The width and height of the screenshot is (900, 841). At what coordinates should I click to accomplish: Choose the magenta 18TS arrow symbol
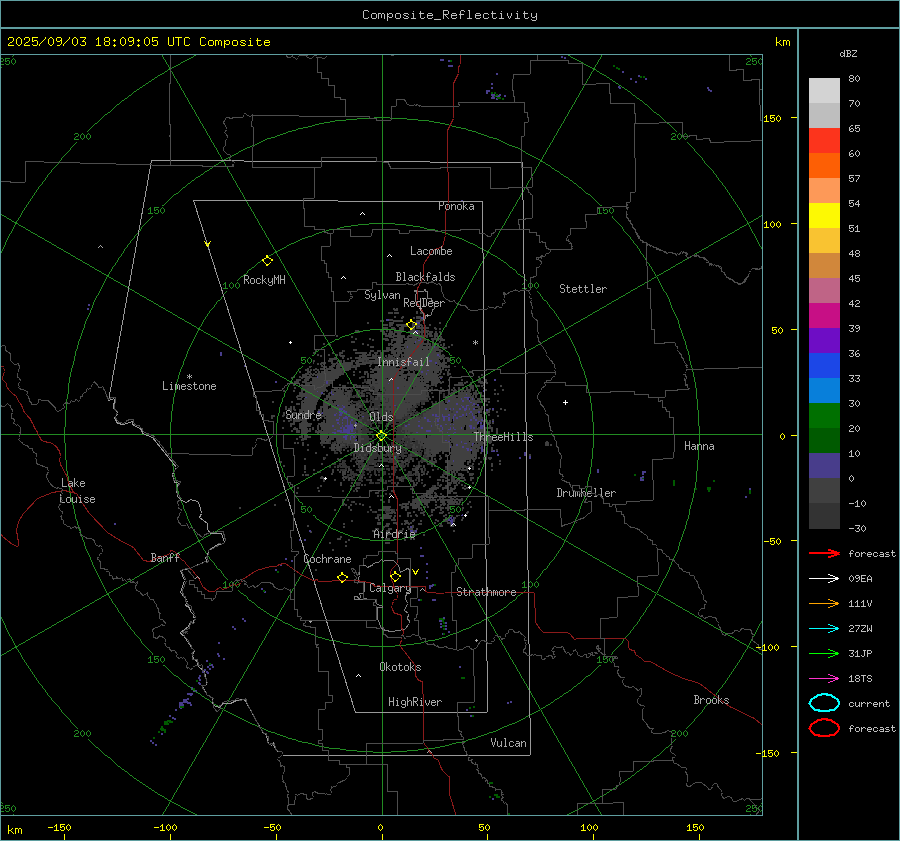tap(824, 679)
